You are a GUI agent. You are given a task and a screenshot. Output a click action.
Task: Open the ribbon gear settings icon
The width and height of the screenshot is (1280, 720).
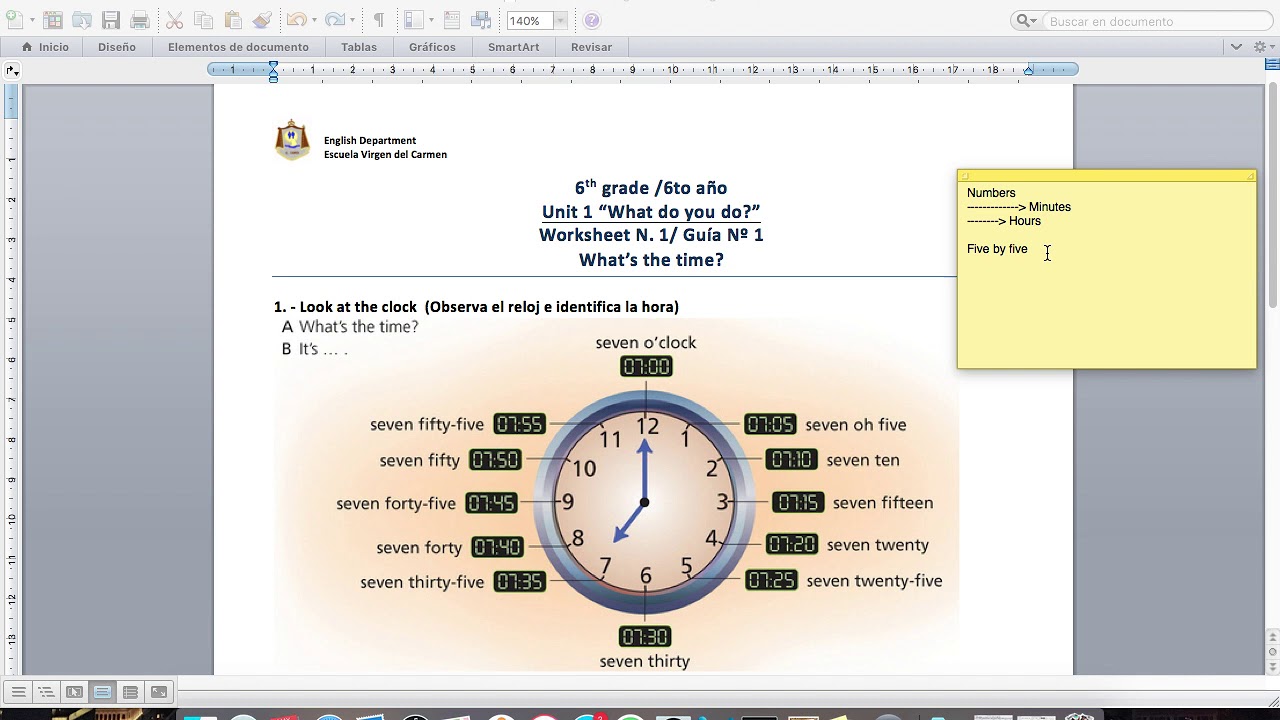pos(1260,46)
